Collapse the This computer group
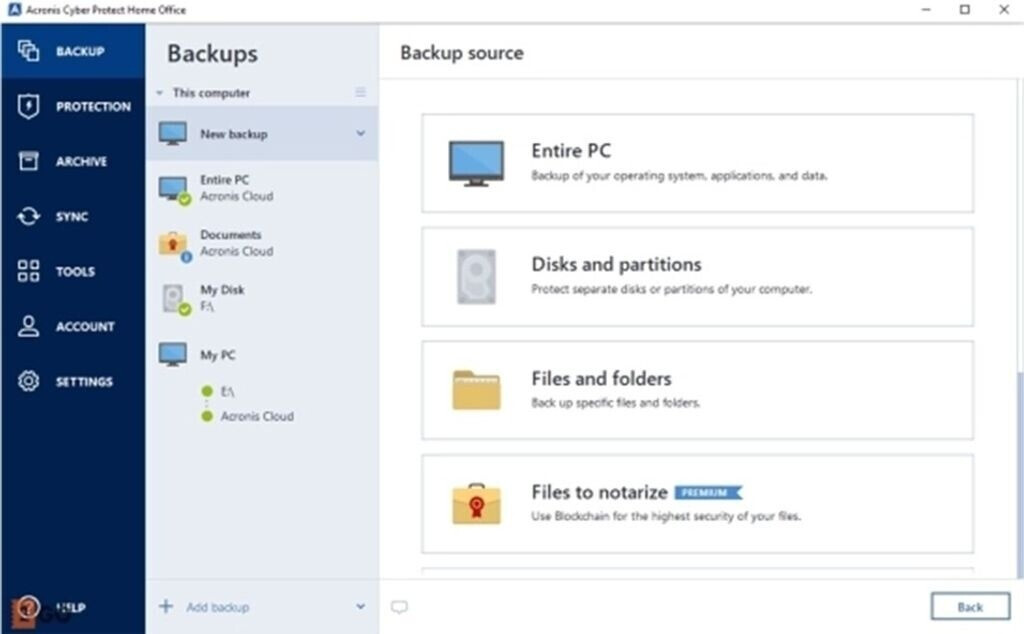 (158, 93)
